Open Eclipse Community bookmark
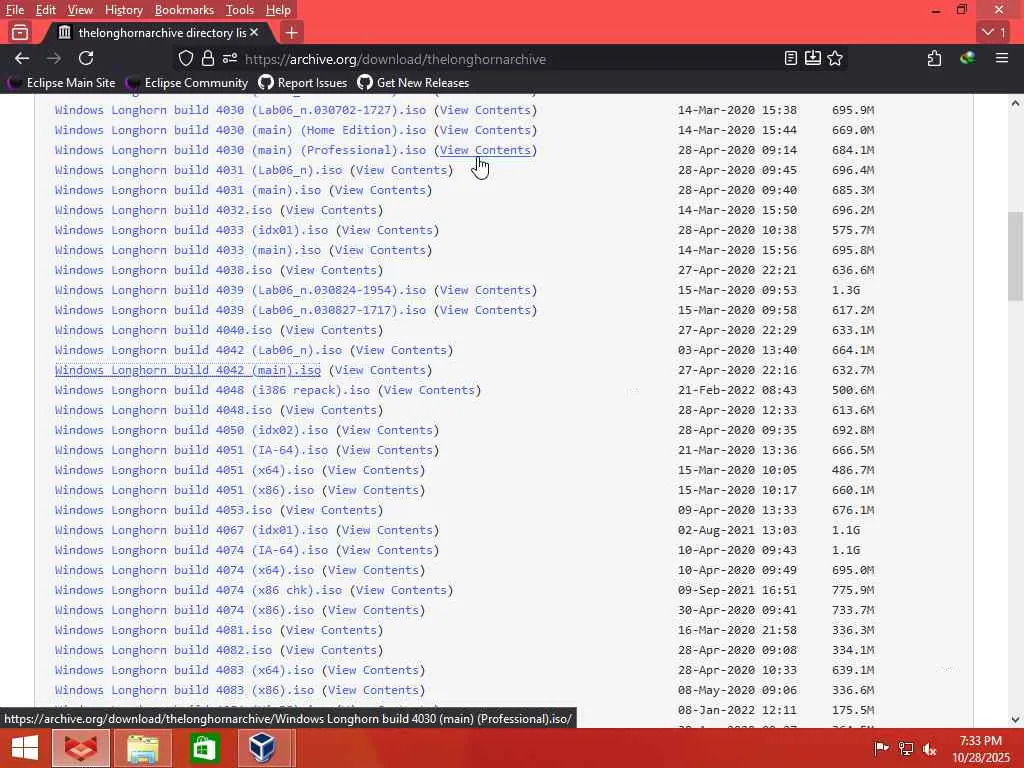This screenshot has width=1024, height=768. 187,83
